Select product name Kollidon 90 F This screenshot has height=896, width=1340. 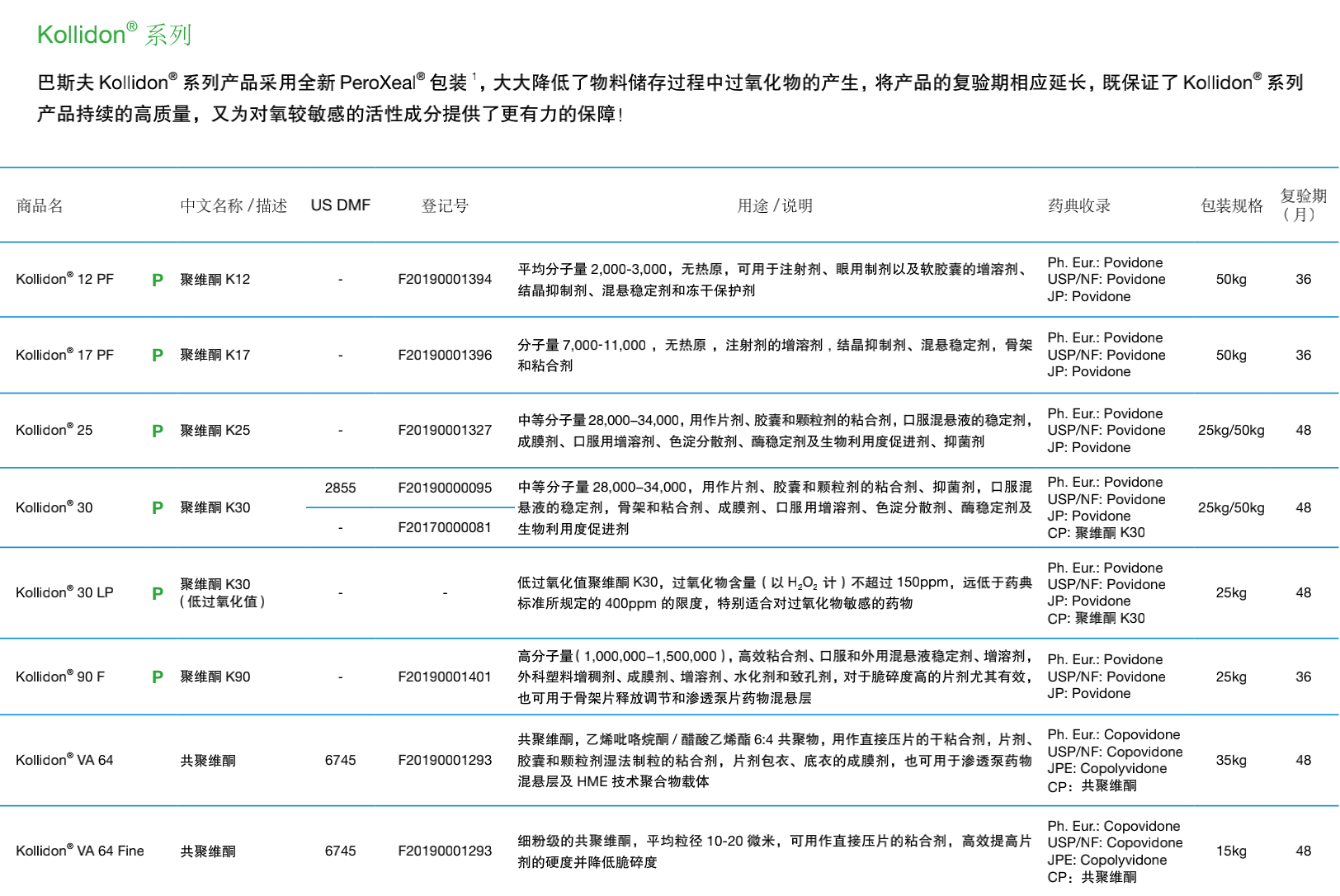60,677
